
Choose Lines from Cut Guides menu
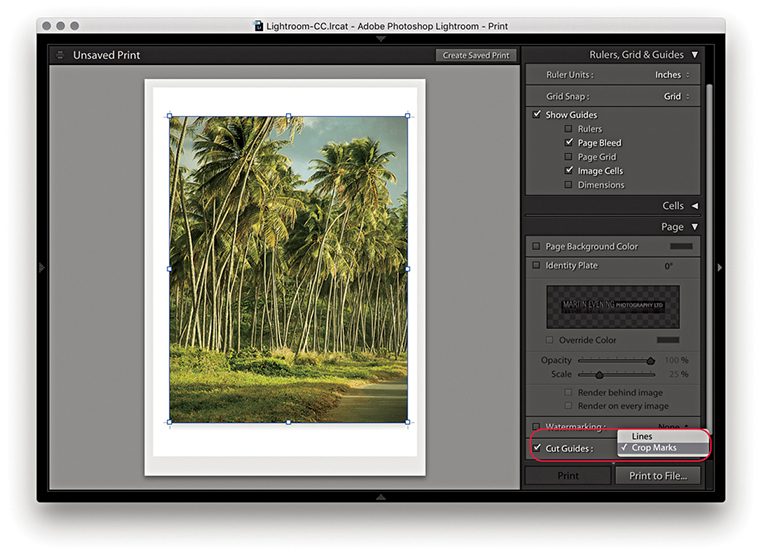point(642,436)
